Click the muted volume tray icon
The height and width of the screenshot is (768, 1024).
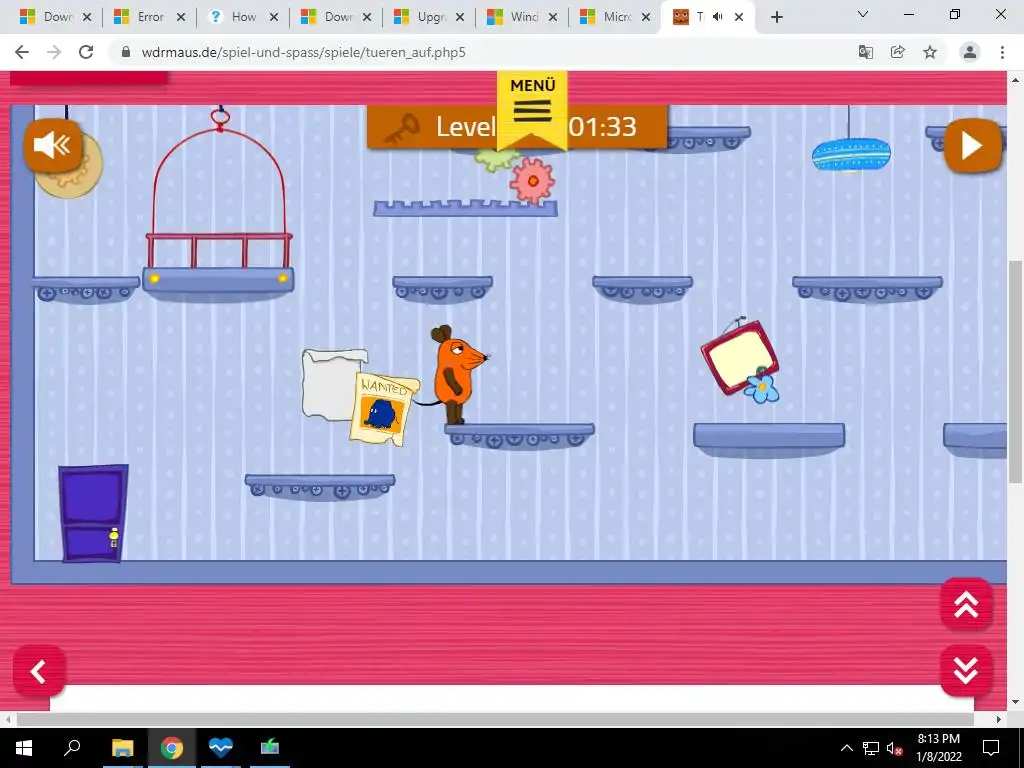894,748
